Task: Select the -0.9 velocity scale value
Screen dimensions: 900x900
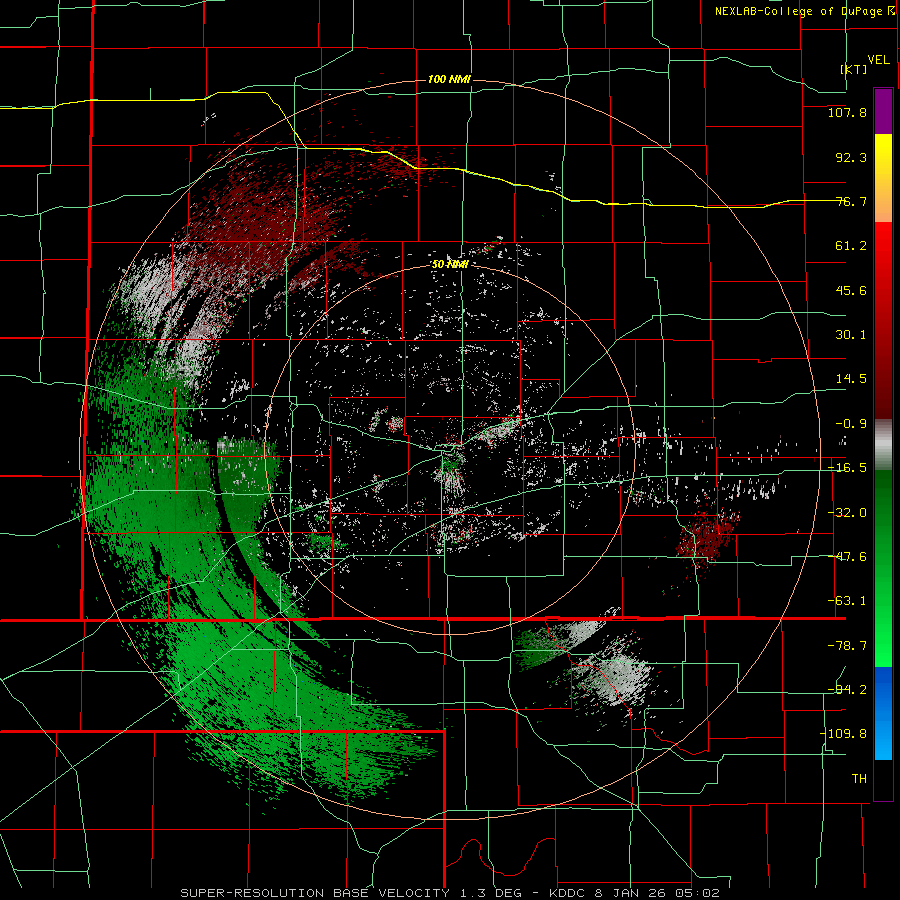Action: (851, 424)
